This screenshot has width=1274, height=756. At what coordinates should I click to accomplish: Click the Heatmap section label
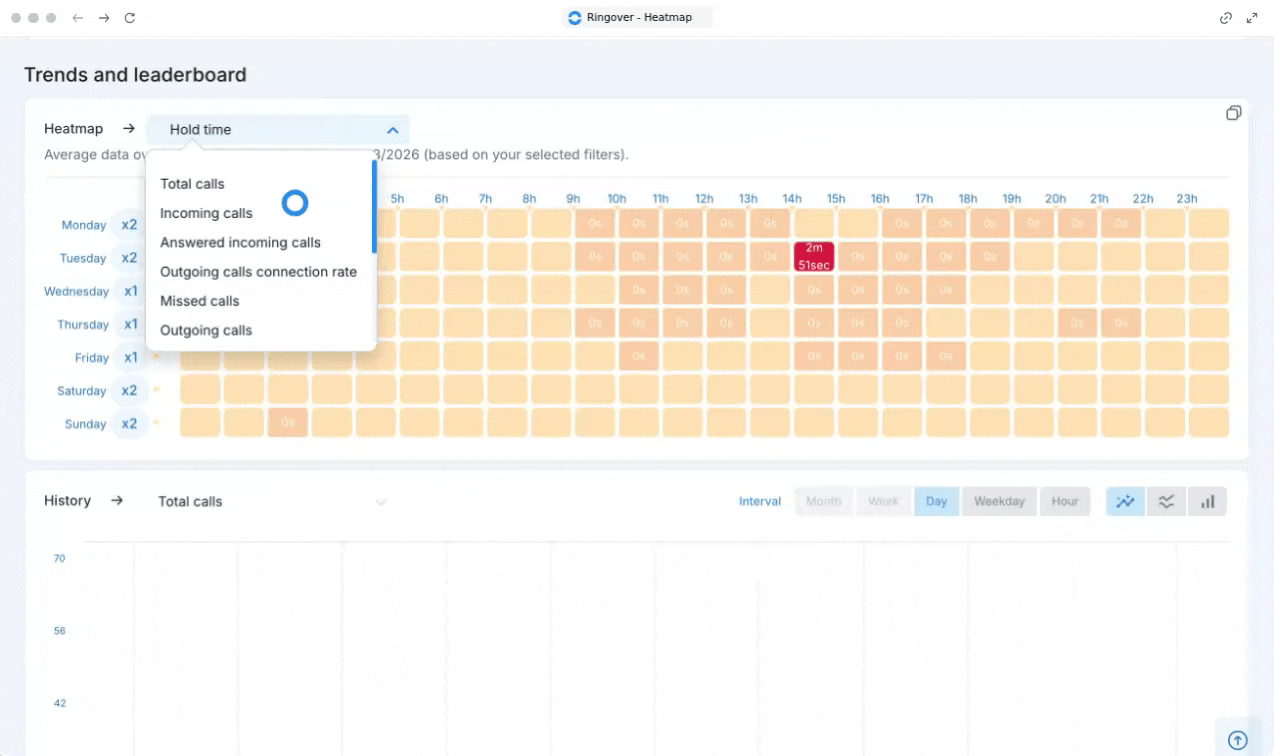73,129
